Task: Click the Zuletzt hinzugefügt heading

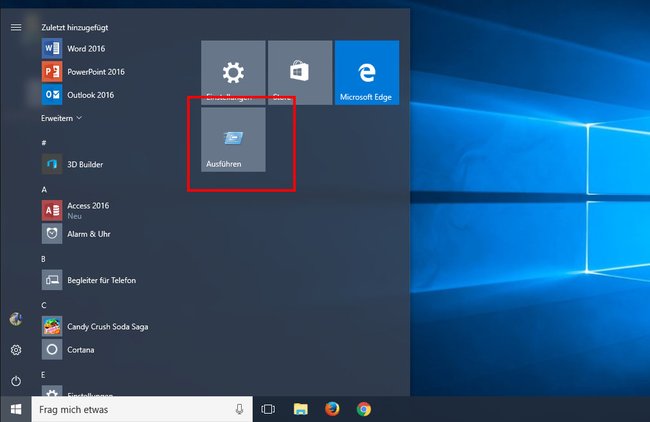Action: pyautogui.click(x=75, y=27)
